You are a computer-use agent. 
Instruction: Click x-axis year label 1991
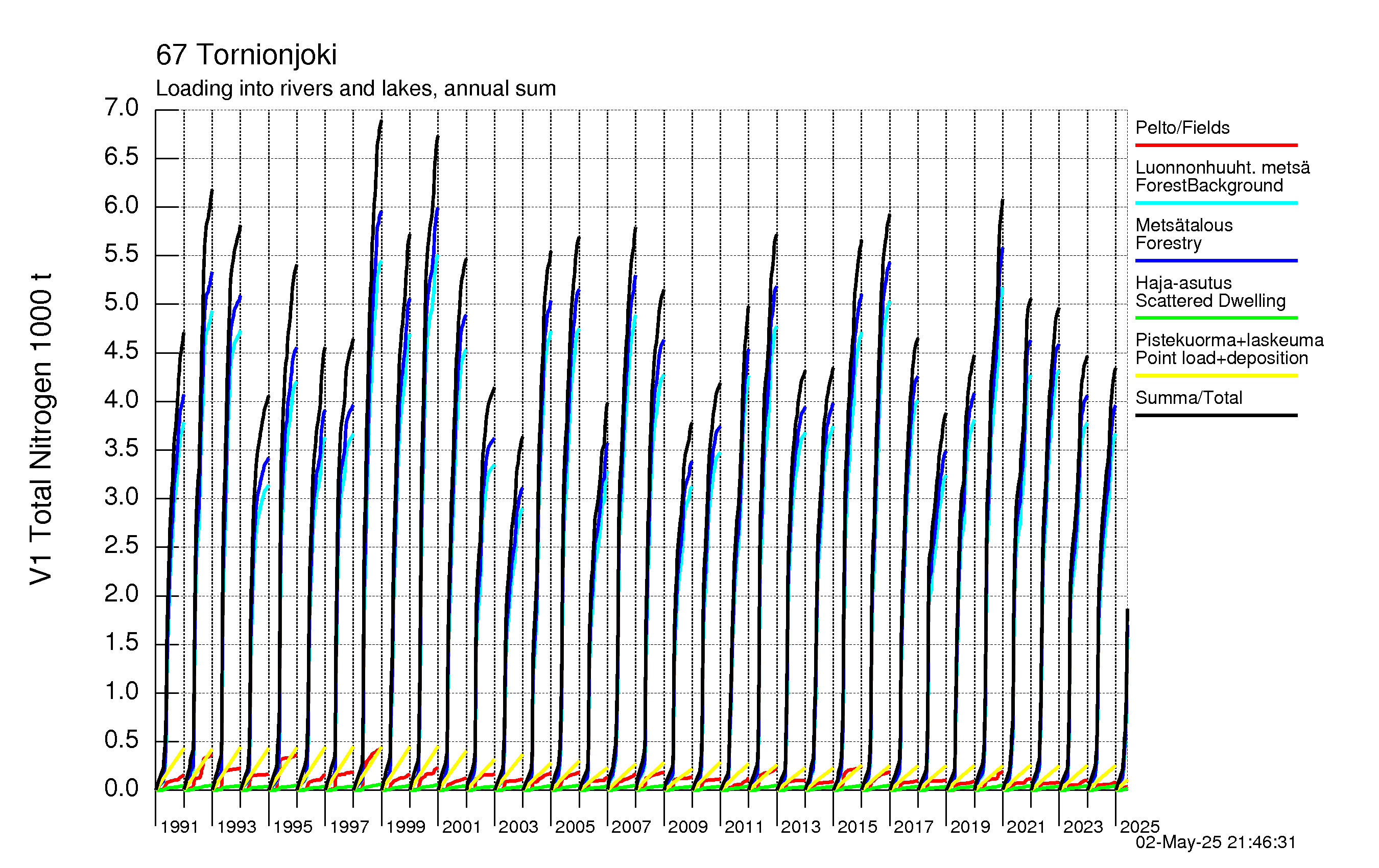(x=180, y=827)
